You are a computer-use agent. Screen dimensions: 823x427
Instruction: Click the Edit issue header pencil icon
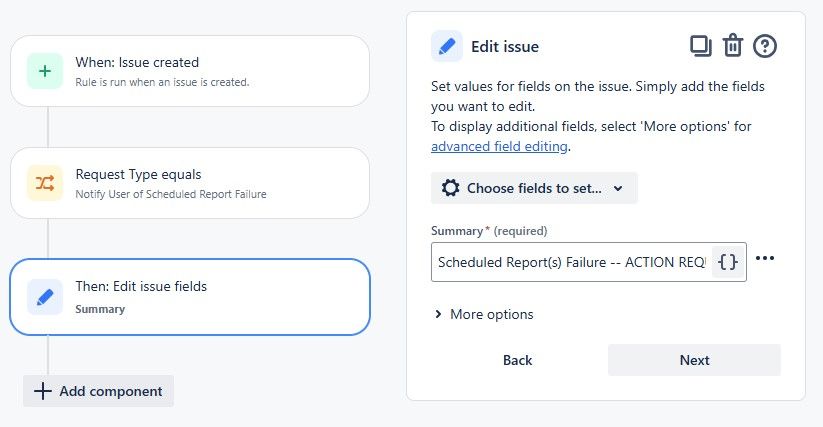pos(447,47)
